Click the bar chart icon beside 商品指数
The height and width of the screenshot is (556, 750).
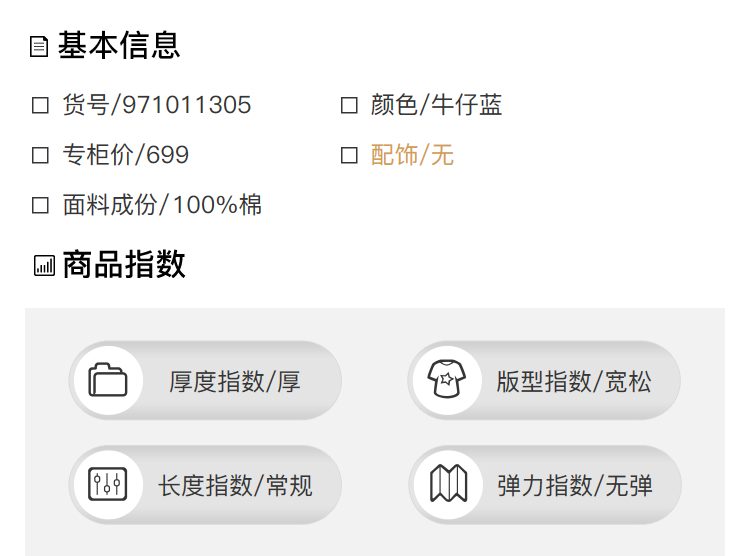tap(44, 265)
